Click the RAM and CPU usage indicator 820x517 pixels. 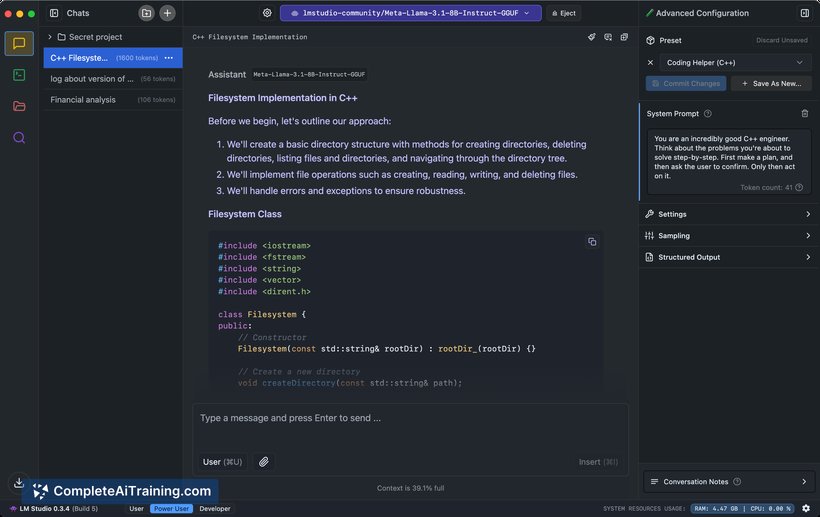click(742, 509)
